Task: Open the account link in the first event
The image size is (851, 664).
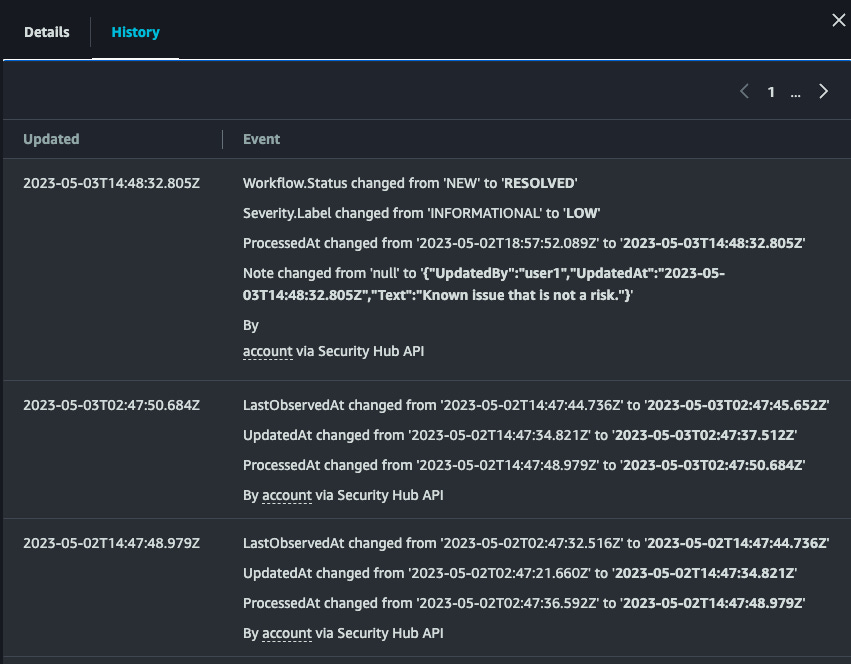Action: pos(267,351)
